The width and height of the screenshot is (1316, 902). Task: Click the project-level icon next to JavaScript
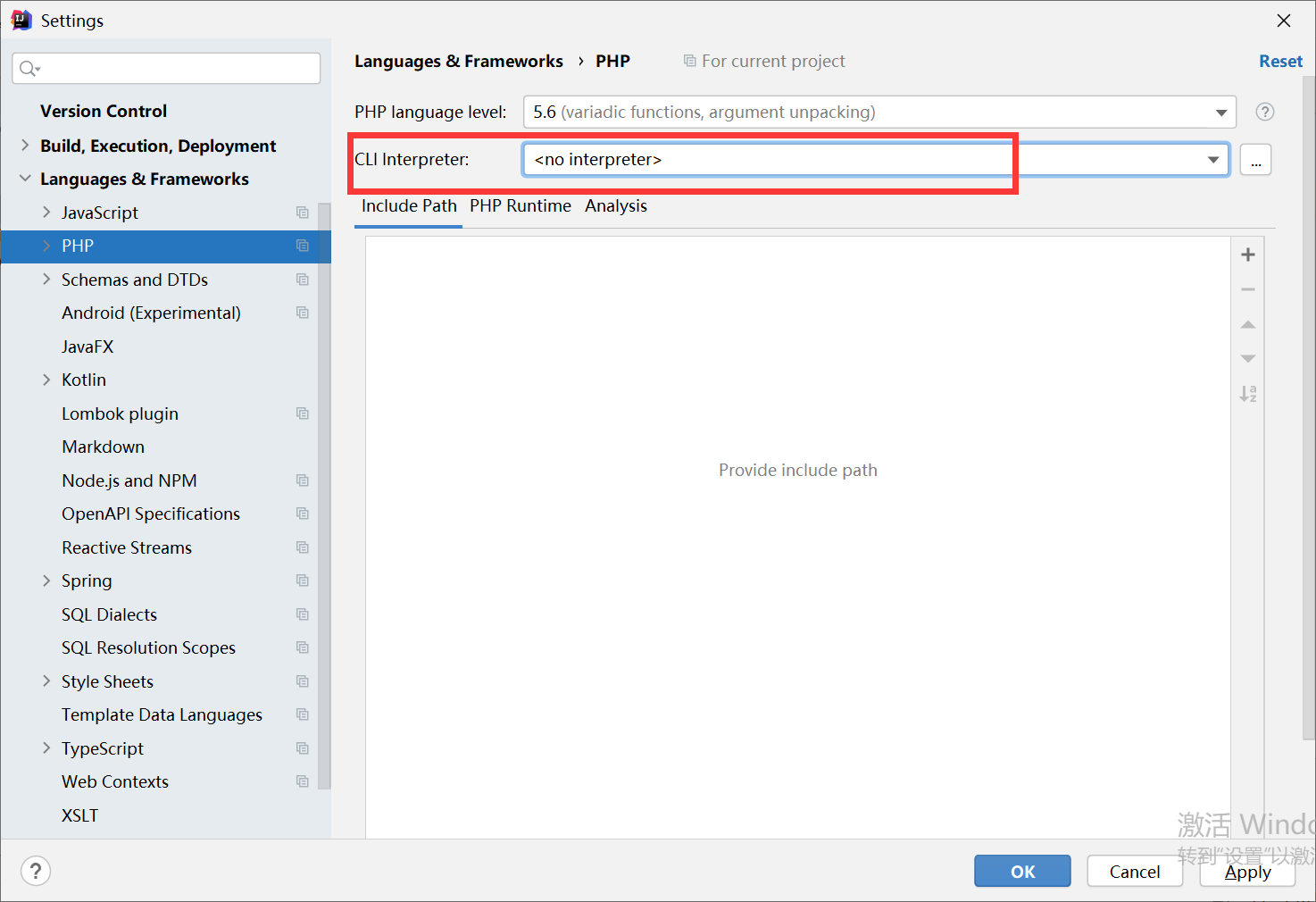pos(303,213)
